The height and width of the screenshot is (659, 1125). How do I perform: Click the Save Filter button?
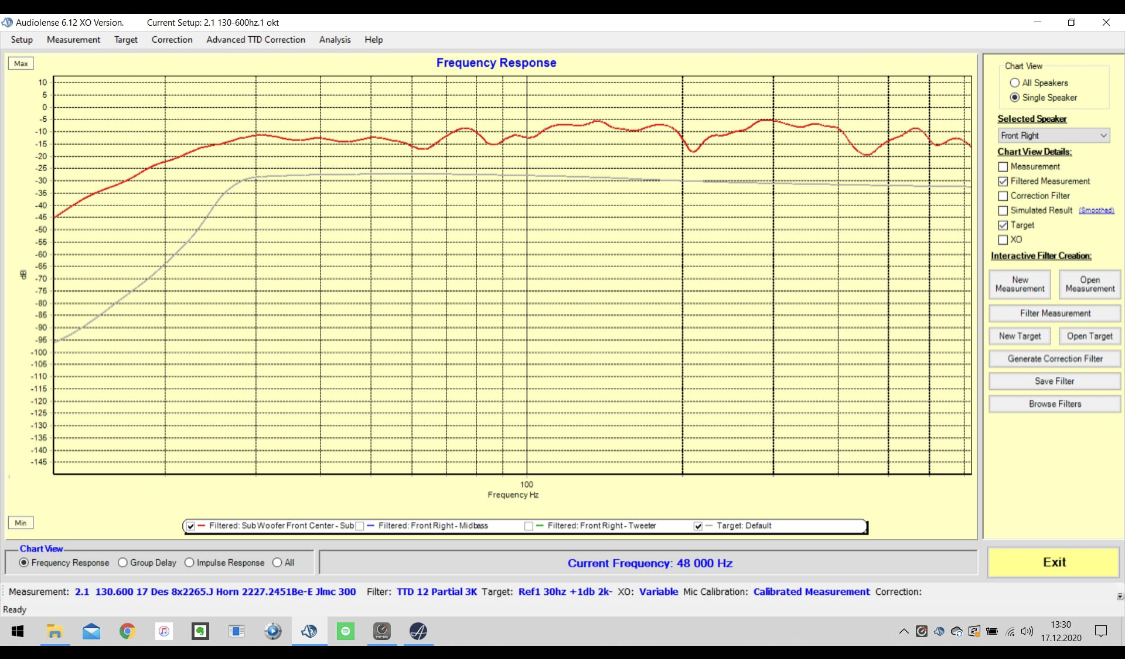coord(1055,381)
